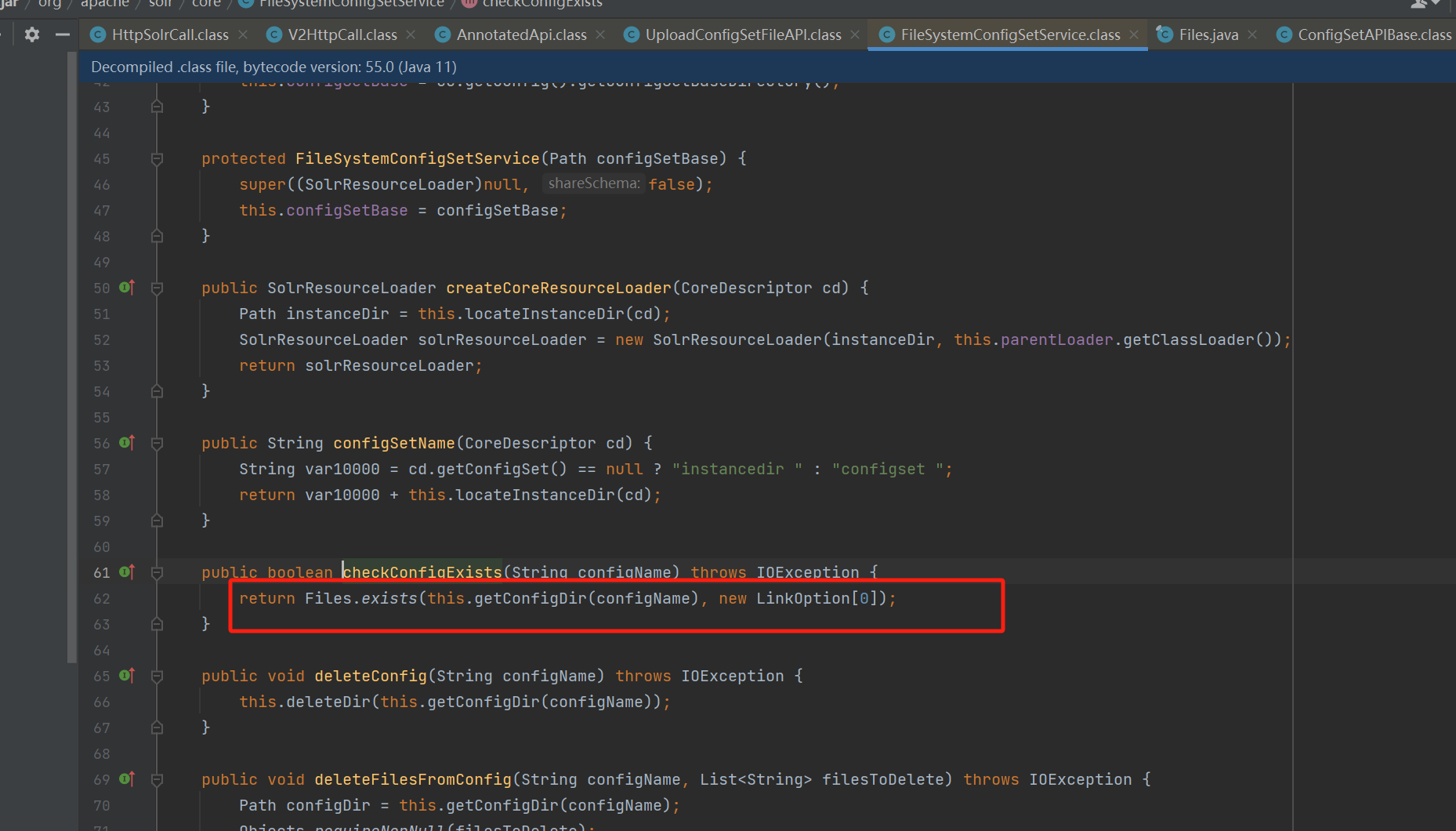Screen dimensions: 1456x831
Task: Close the FileSystemConfigSetService.class tab
Action: [x=1134, y=34]
